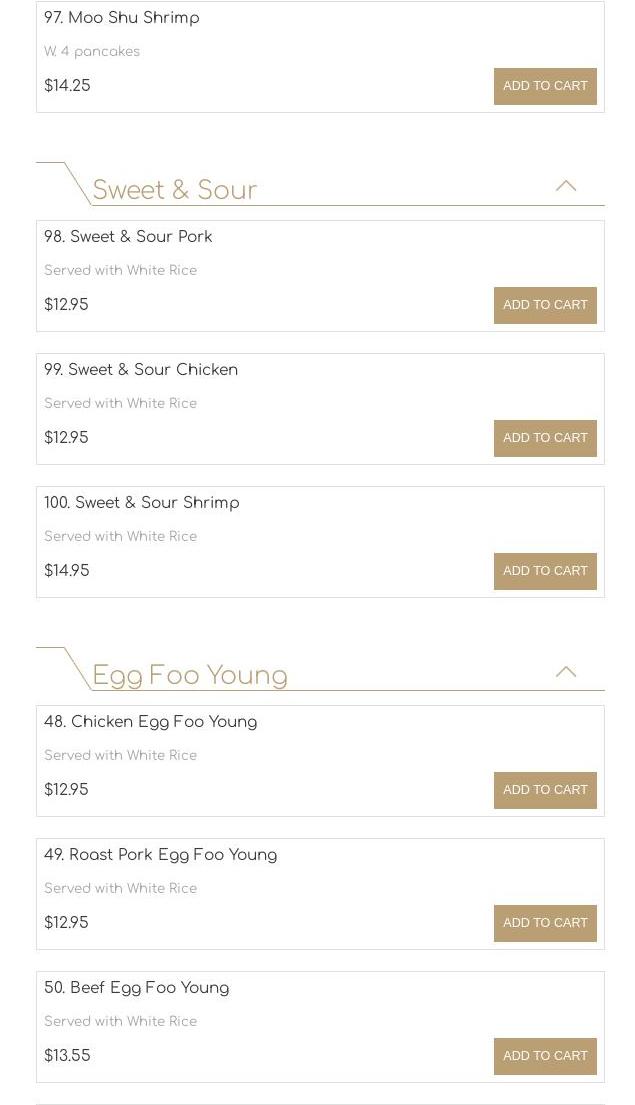Add Moo Shu Shrimp to cart
Image resolution: width=635 pixels, height=1105 pixels.
pyautogui.click(x=545, y=86)
